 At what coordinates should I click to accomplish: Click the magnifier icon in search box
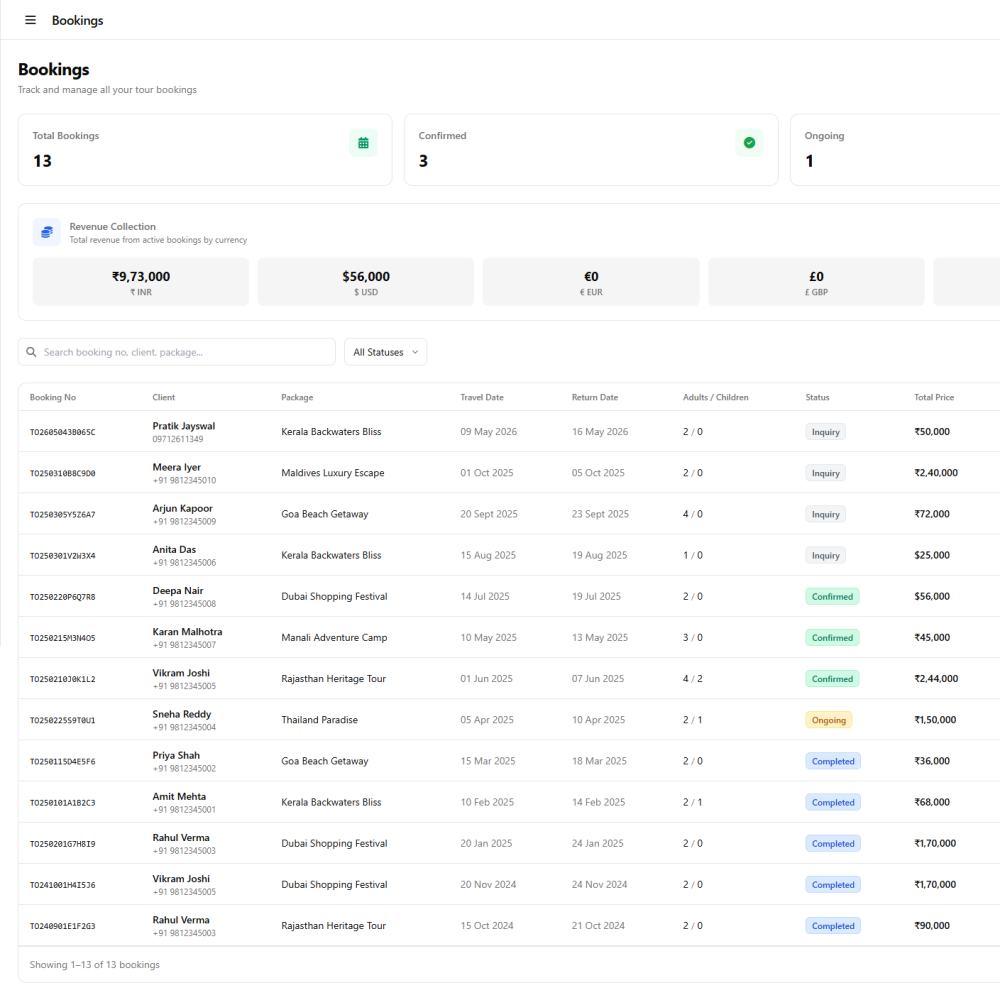[31, 352]
